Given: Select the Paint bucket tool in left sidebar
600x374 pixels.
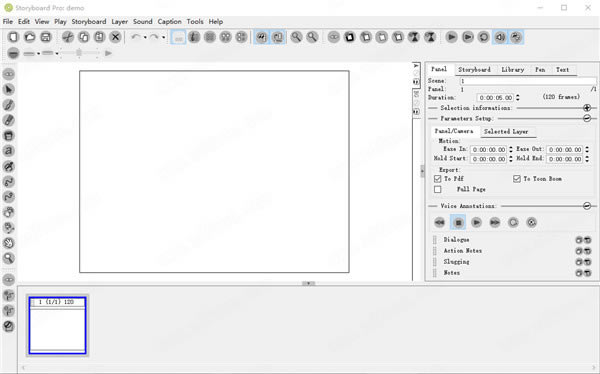Looking at the screenshot, I should [8, 136].
